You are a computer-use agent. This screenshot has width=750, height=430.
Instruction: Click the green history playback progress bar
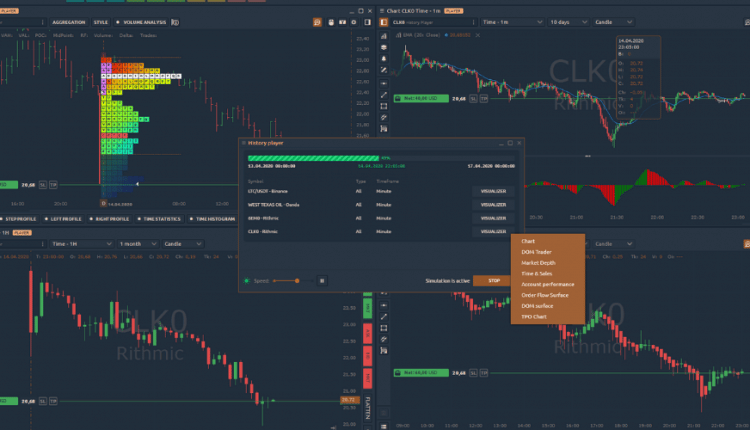pos(313,158)
